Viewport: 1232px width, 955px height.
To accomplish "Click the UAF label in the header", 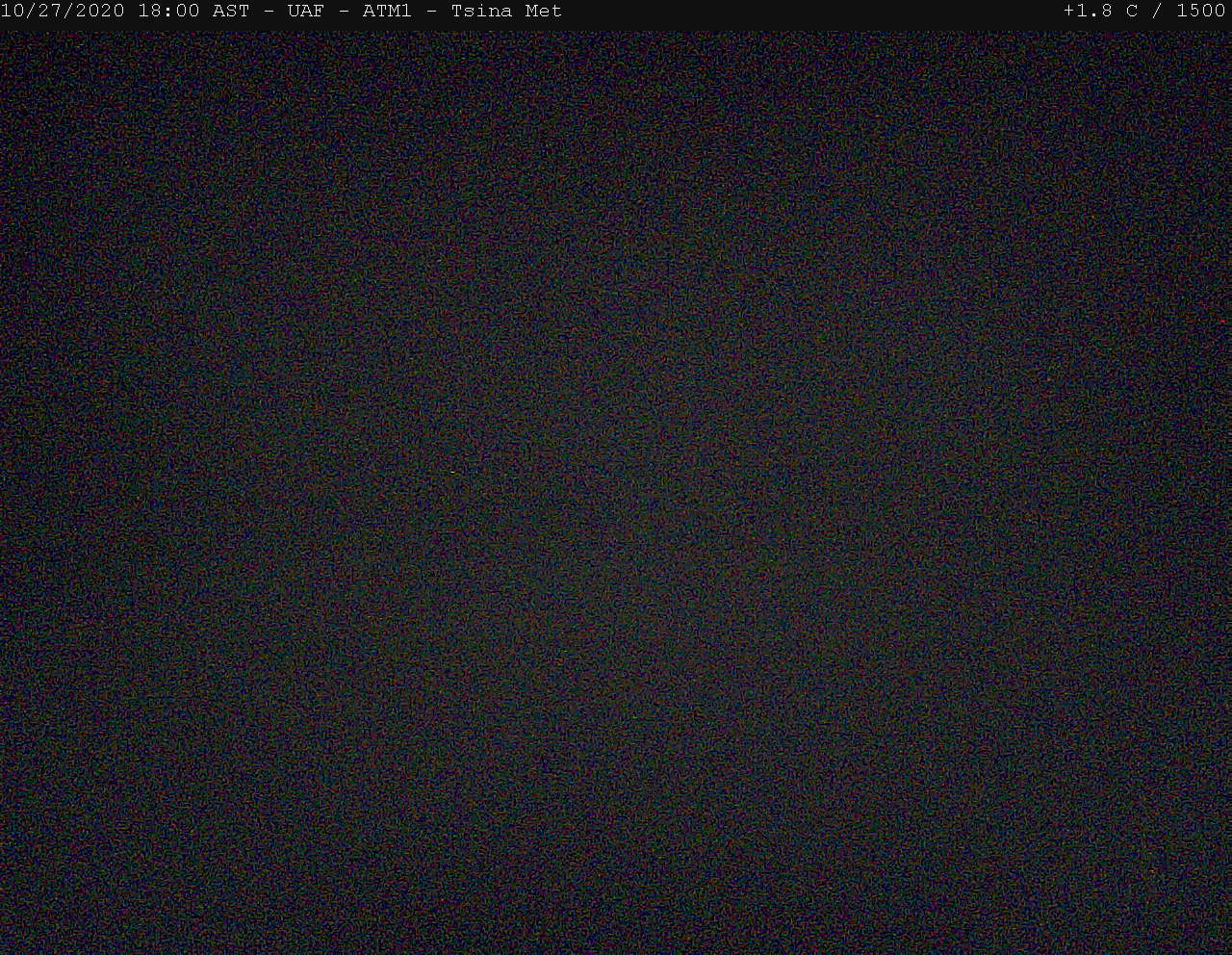I will click(306, 11).
